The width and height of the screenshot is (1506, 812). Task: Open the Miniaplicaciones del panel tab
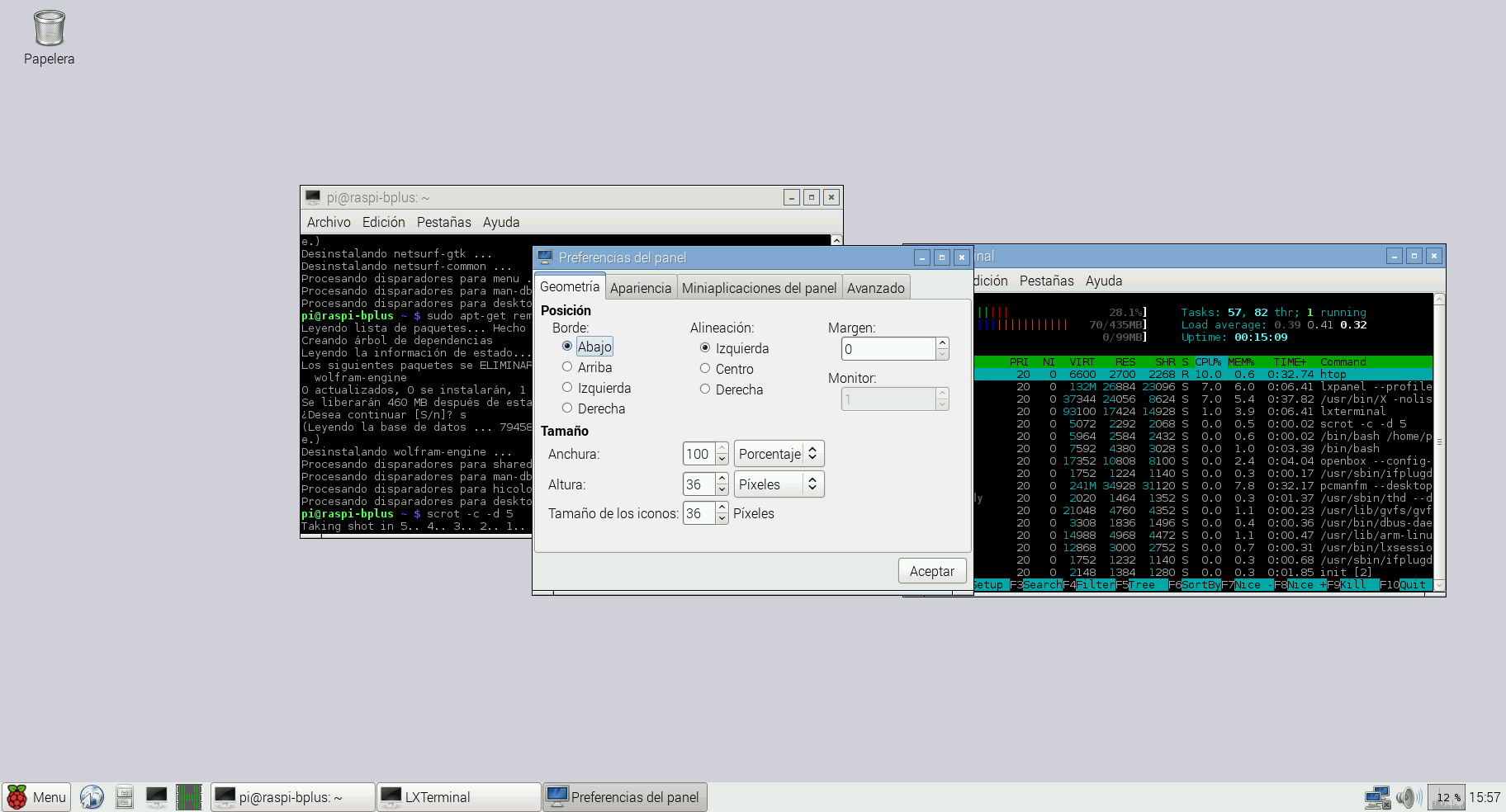coord(759,288)
